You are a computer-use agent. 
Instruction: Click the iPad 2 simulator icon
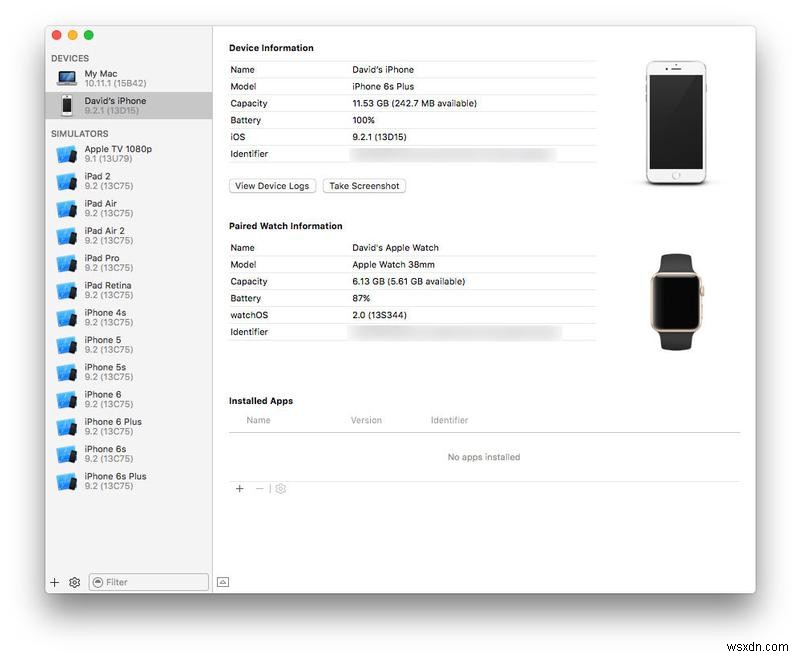click(x=67, y=181)
